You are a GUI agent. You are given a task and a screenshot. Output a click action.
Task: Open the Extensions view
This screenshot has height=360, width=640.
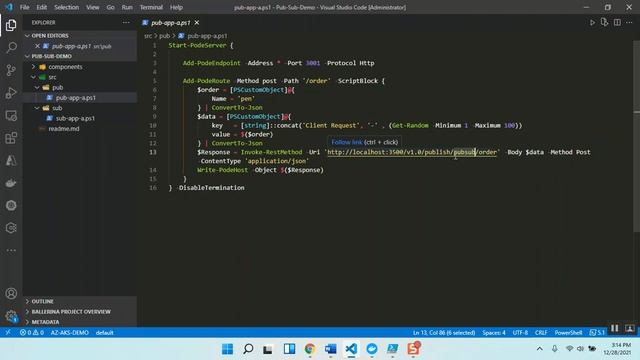(11, 138)
